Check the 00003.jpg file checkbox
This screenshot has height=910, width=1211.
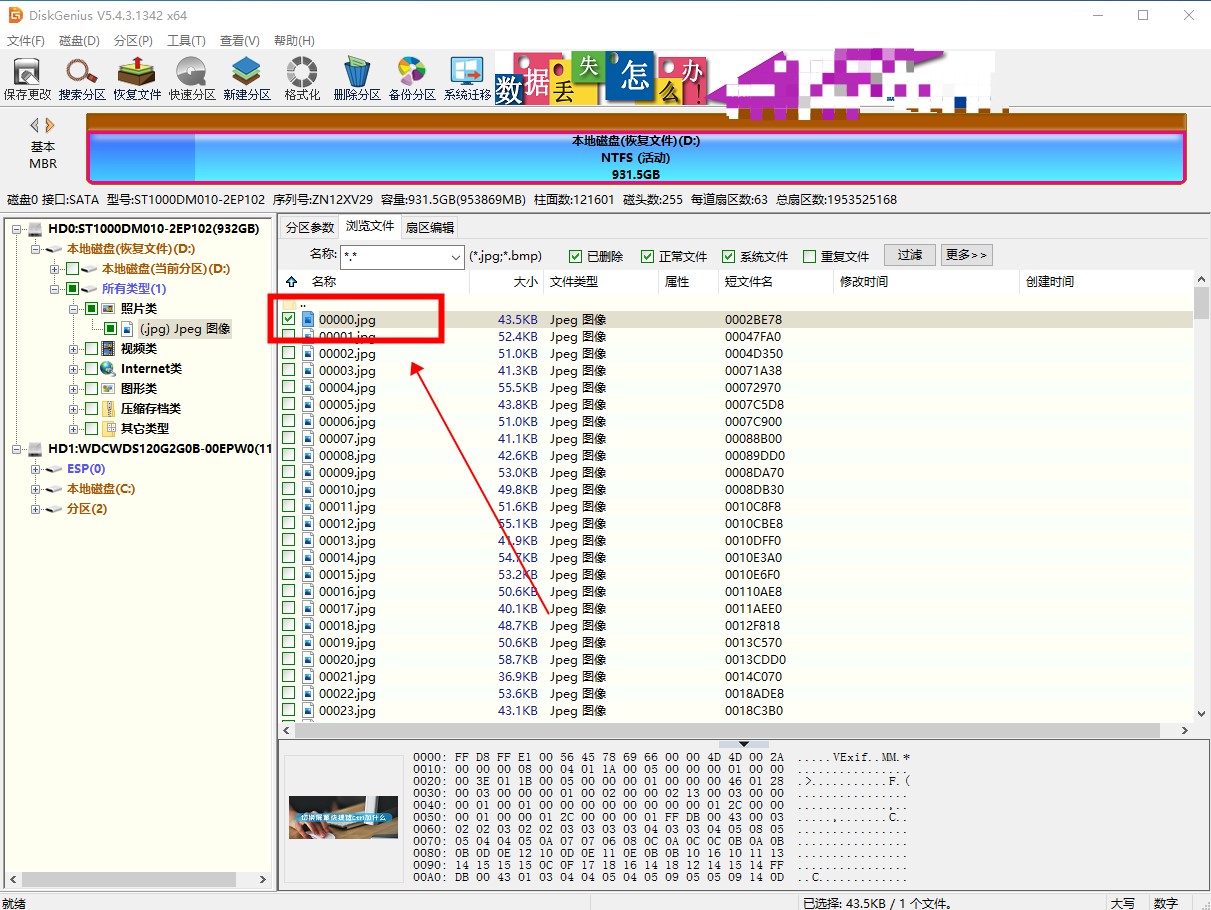tap(289, 371)
